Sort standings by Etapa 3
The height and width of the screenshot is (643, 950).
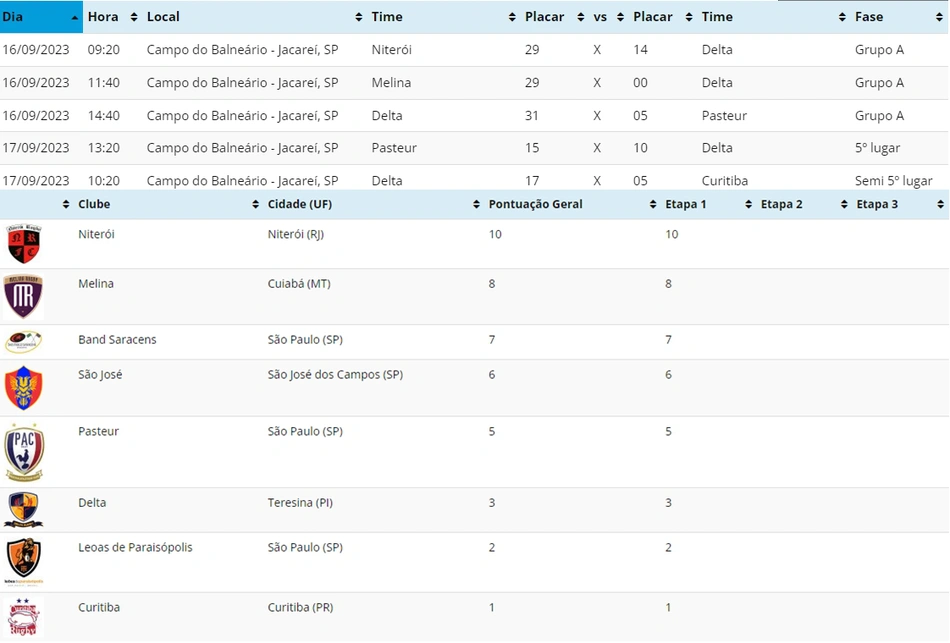click(900, 204)
